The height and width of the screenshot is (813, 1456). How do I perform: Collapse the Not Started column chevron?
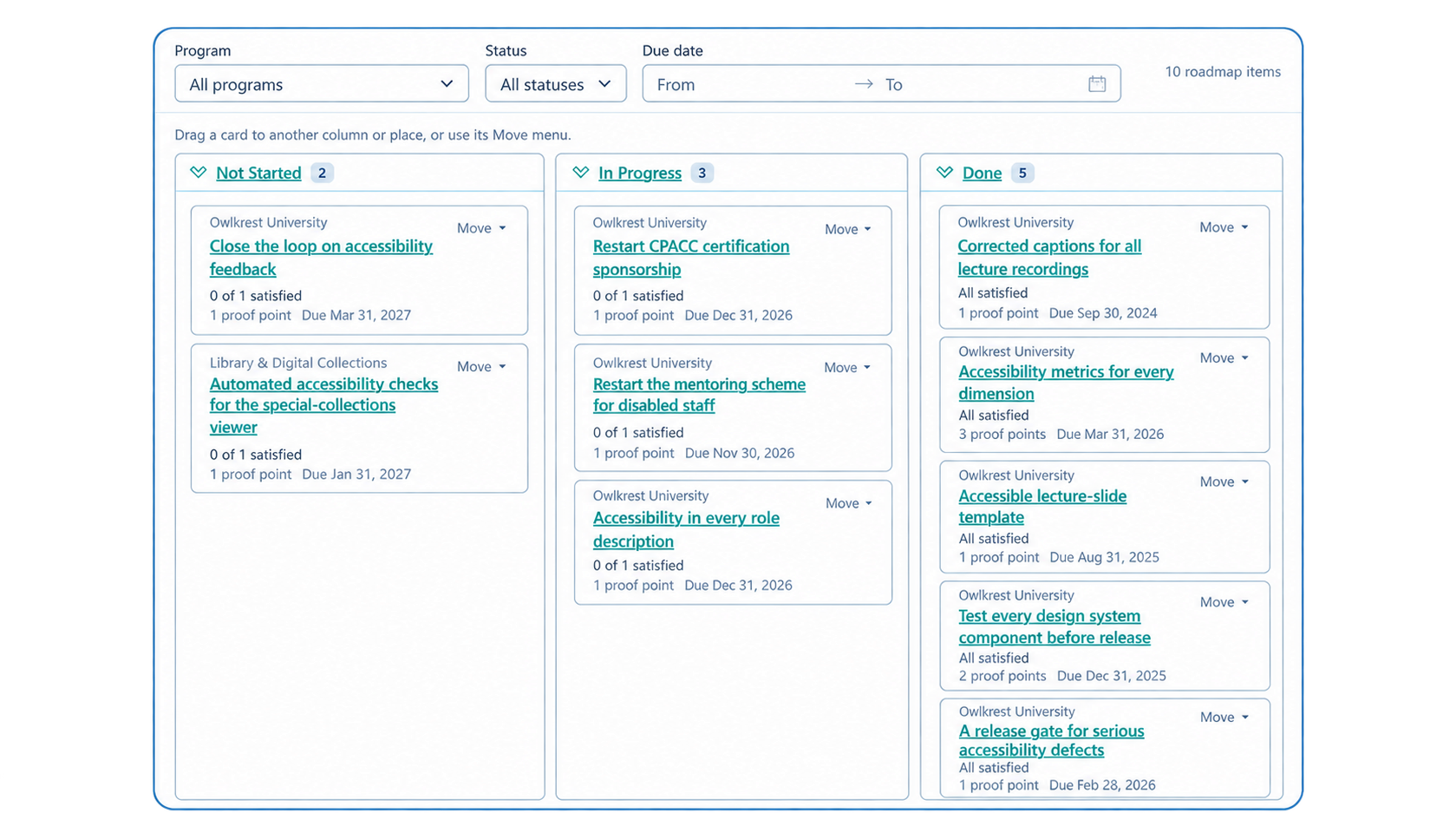pyautogui.click(x=199, y=173)
